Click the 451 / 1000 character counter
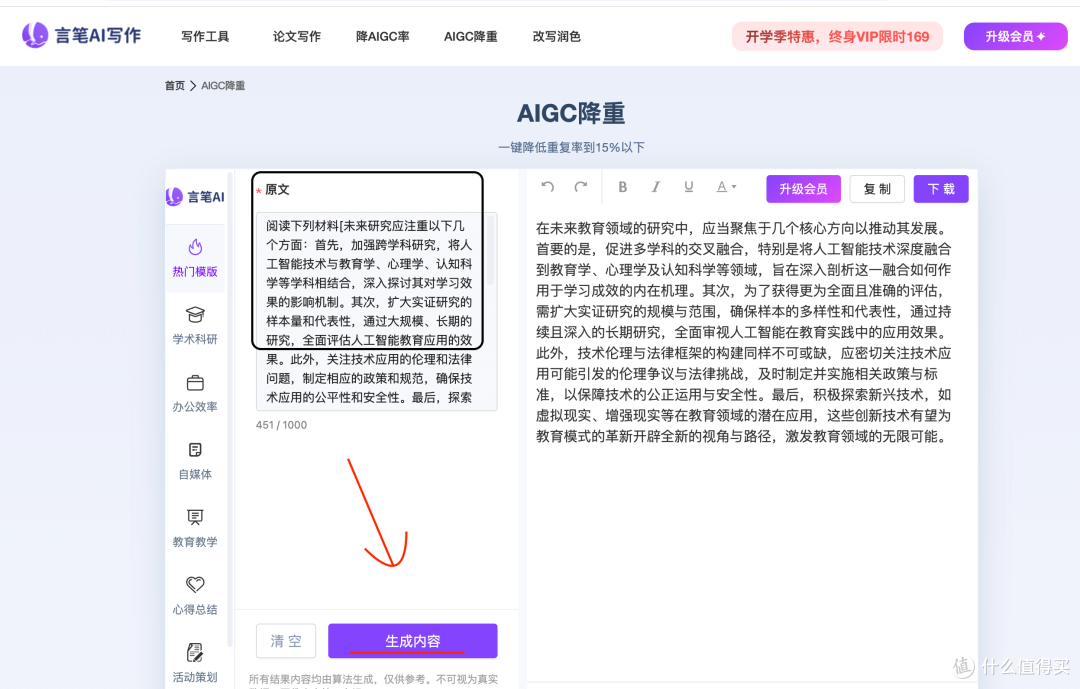Viewport: 1080px width, 689px height. [281, 425]
